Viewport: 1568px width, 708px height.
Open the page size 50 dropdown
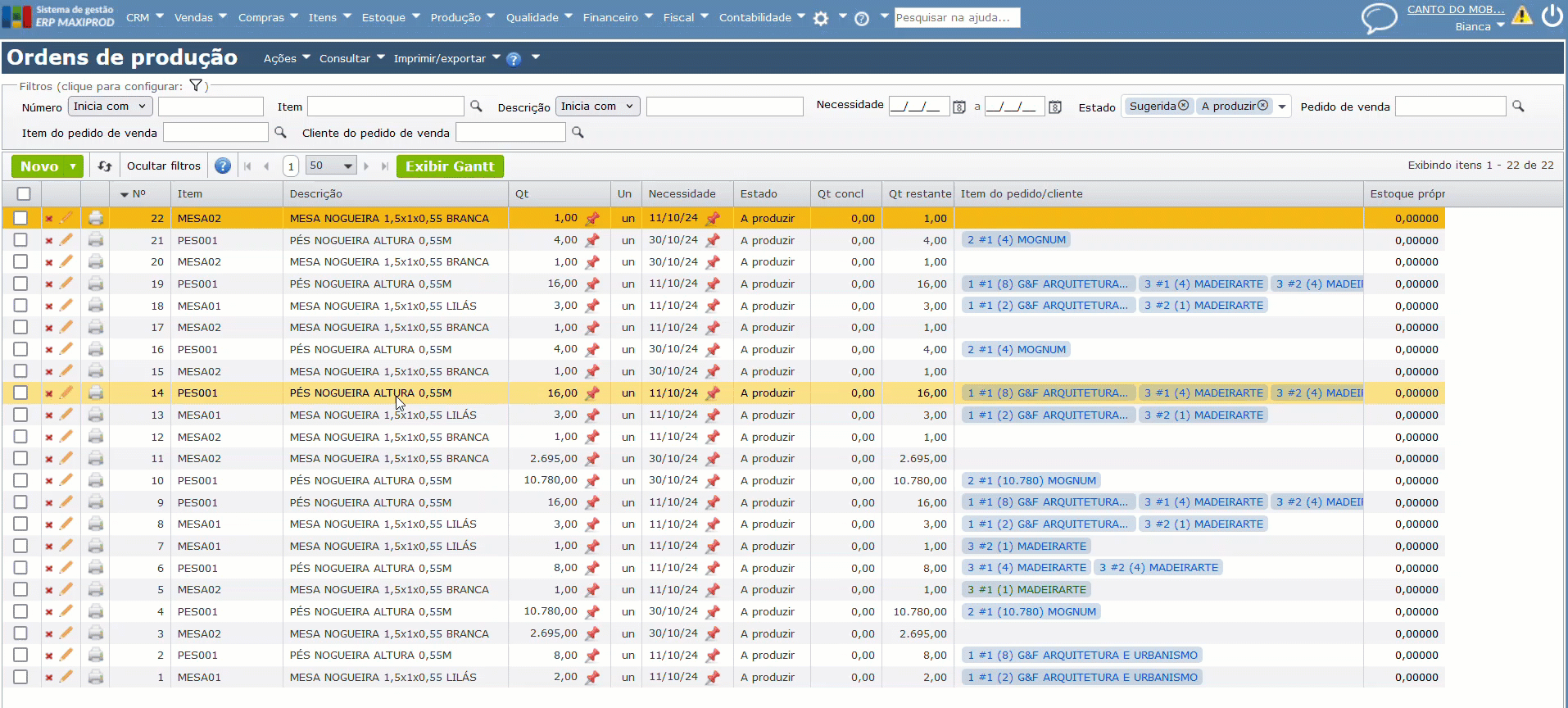click(x=331, y=166)
